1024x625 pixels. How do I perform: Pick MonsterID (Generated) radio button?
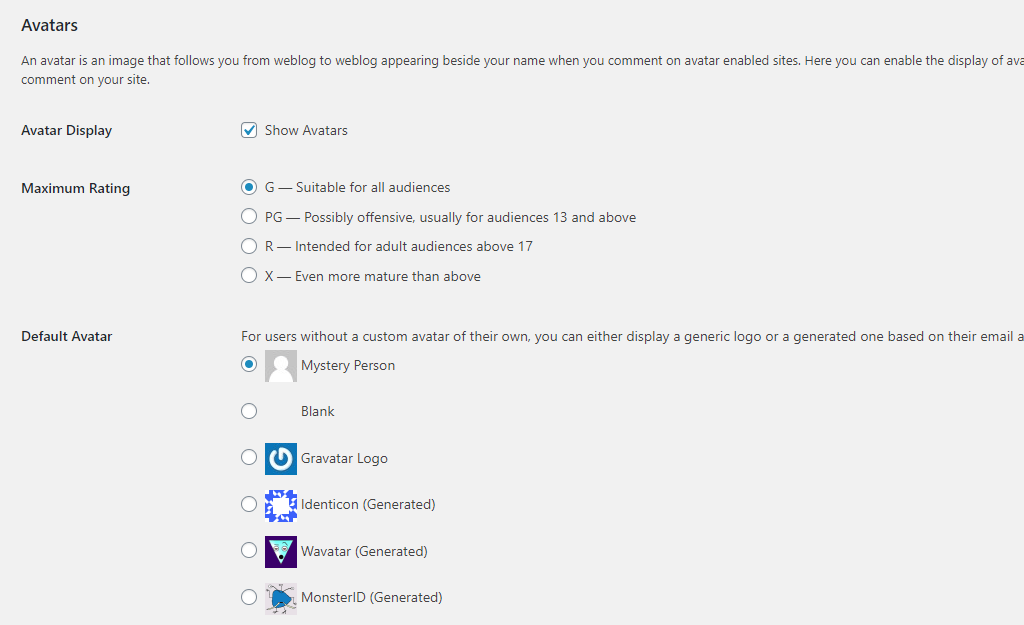click(249, 597)
